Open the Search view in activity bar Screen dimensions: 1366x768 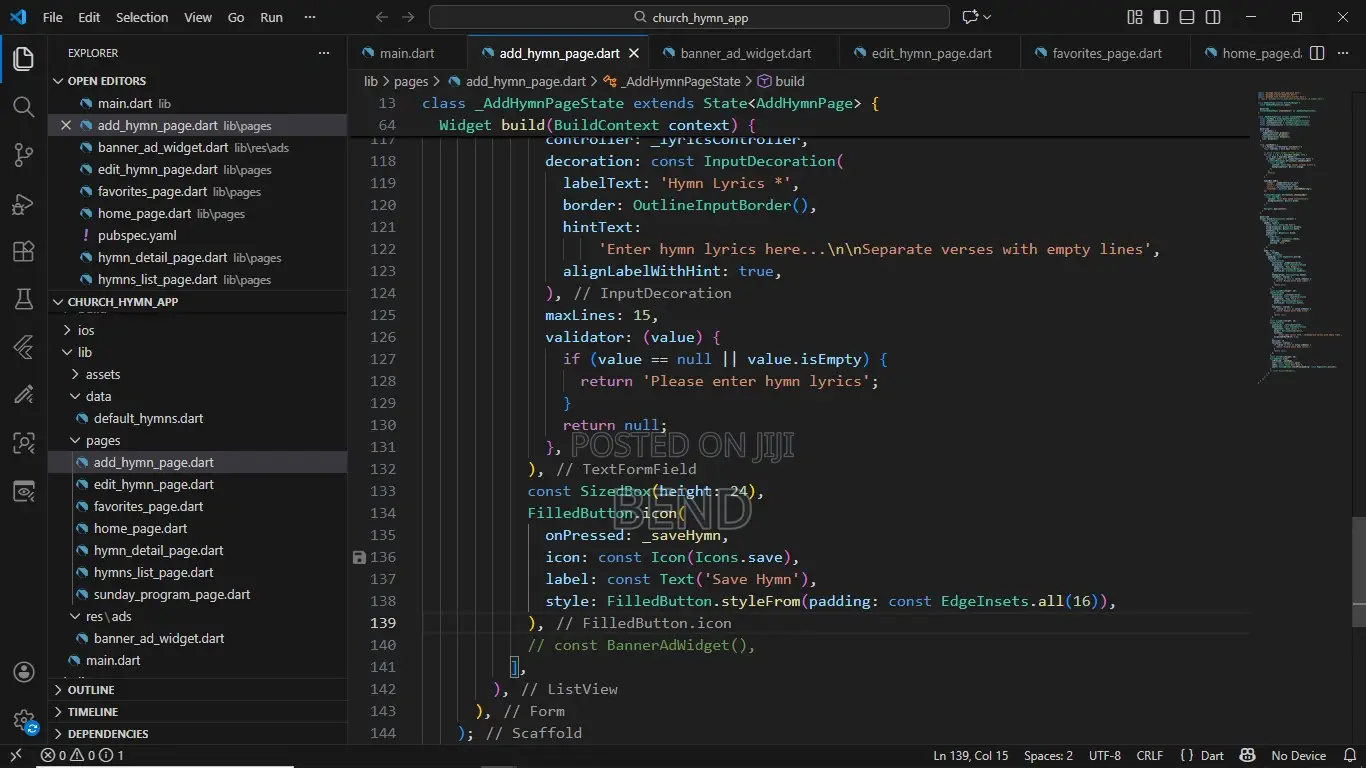pos(23,107)
